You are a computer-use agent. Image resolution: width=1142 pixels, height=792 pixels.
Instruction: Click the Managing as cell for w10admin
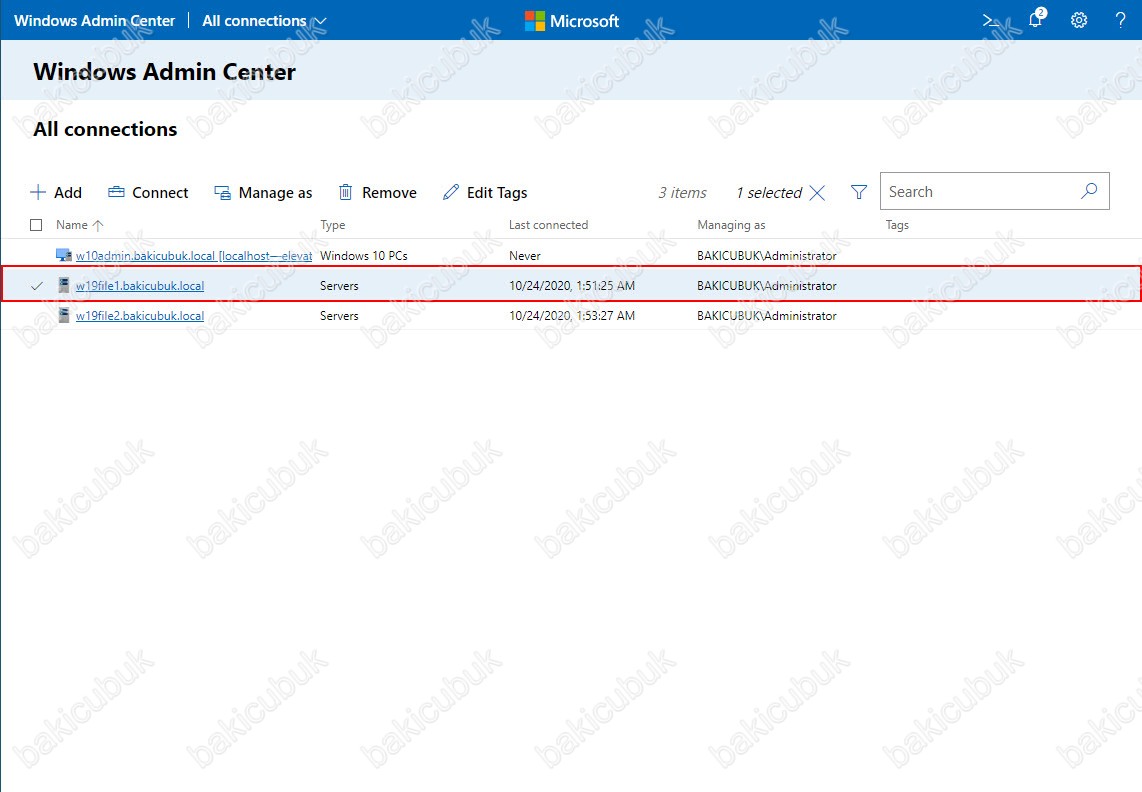(x=767, y=256)
